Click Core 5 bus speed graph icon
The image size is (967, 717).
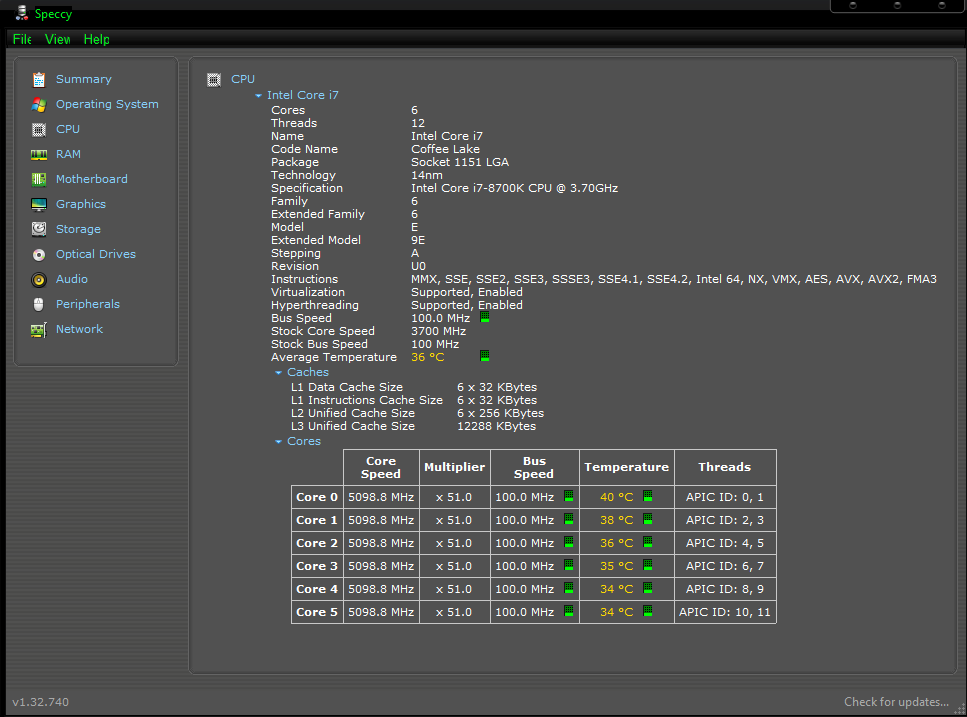point(569,611)
